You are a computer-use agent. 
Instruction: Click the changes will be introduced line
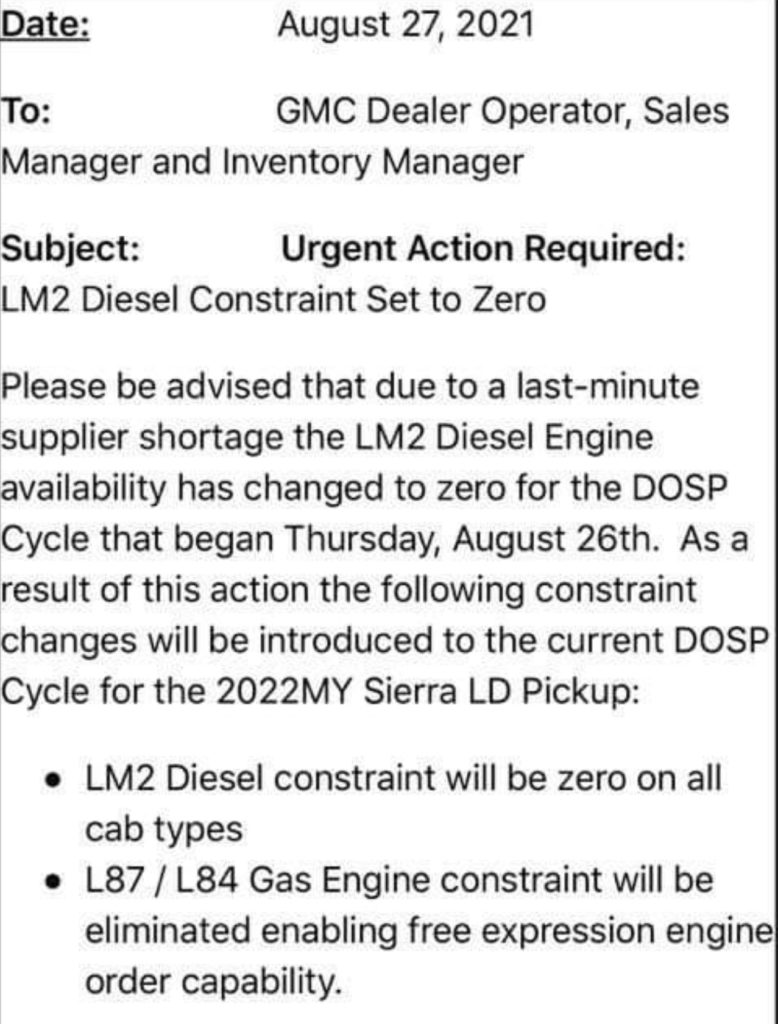click(x=384, y=641)
